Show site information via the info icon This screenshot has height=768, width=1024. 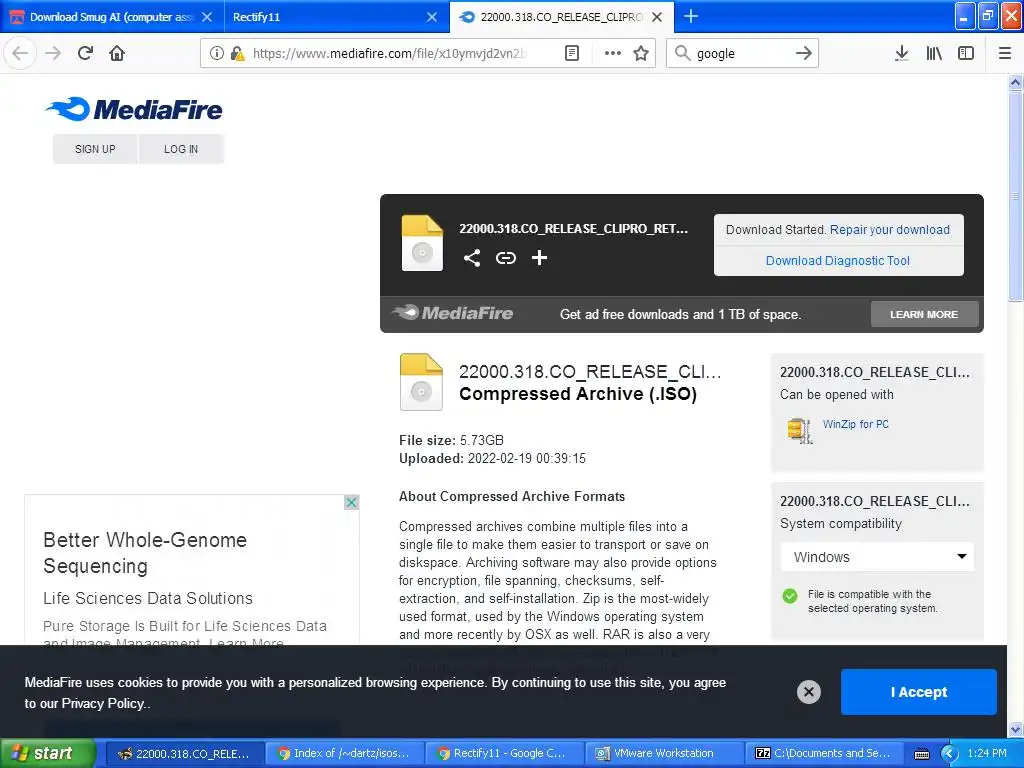(217, 54)
